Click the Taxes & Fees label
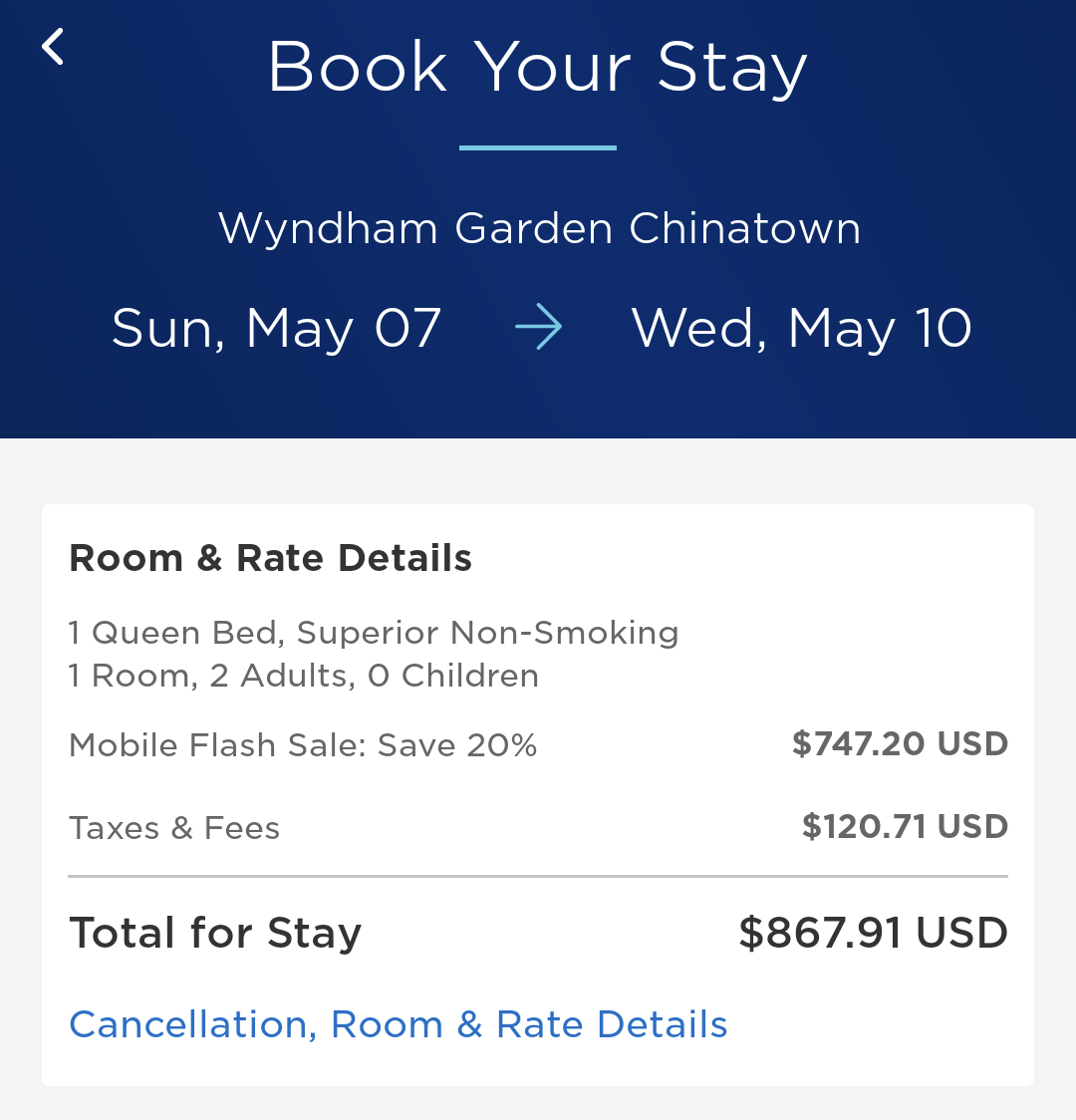Viewport: 1076px width, 1120px height. (x=173, y=827)
